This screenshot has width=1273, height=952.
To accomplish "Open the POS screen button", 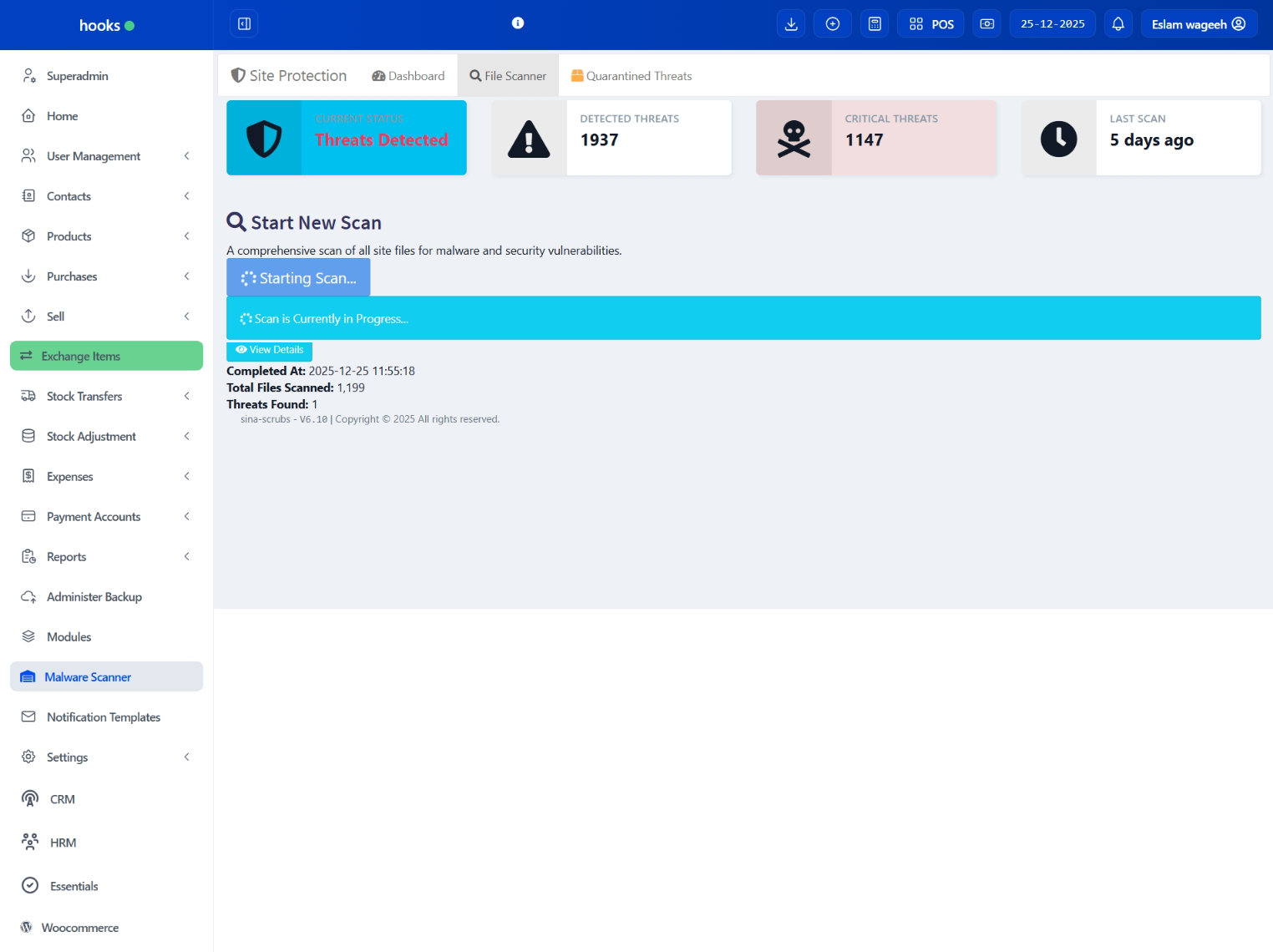I will (931, 24).
